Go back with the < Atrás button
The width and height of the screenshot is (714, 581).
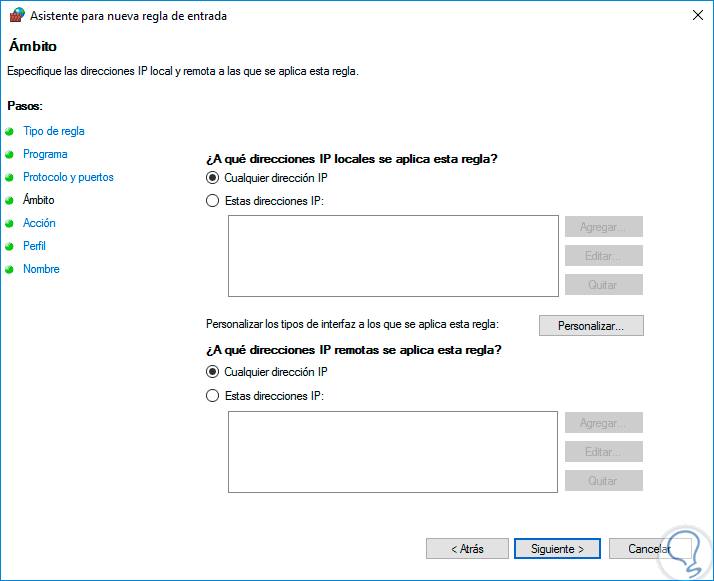tap(467, 549)
